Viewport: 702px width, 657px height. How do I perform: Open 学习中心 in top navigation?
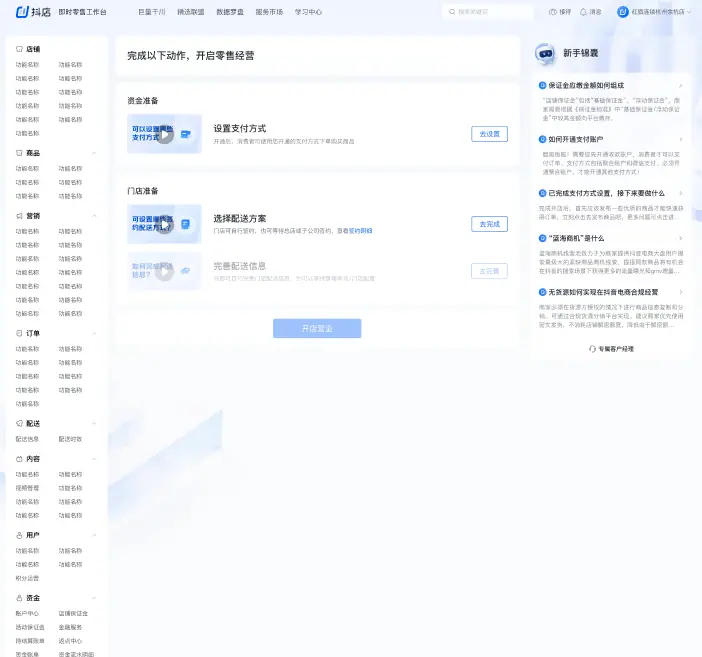(308, 12)
